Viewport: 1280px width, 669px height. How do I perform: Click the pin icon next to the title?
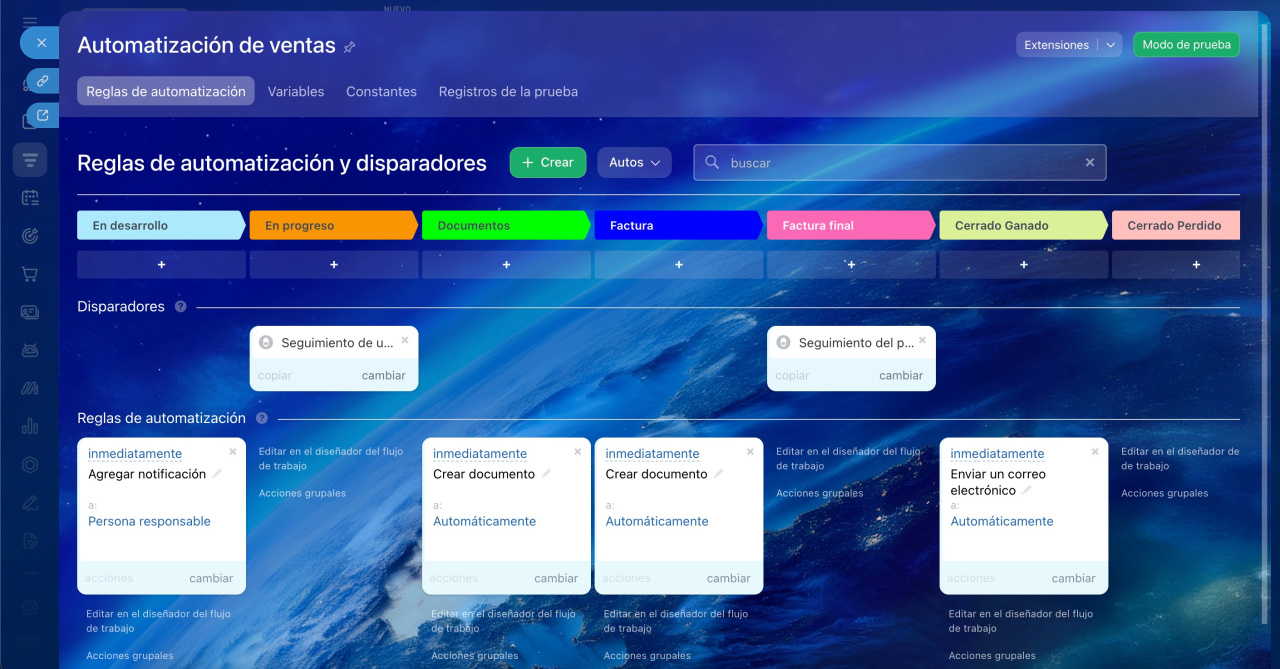click(x=349, y=47)
